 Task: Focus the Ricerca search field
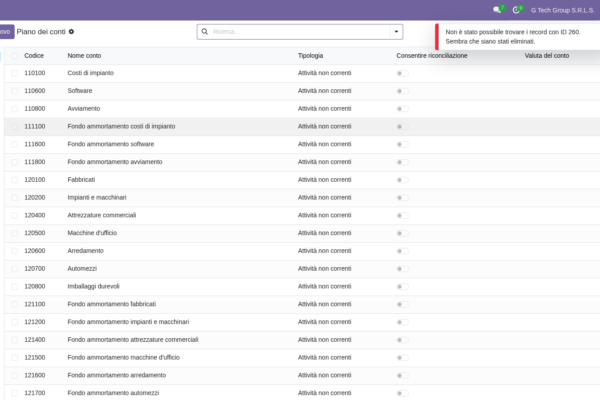[x=300, y=31]
